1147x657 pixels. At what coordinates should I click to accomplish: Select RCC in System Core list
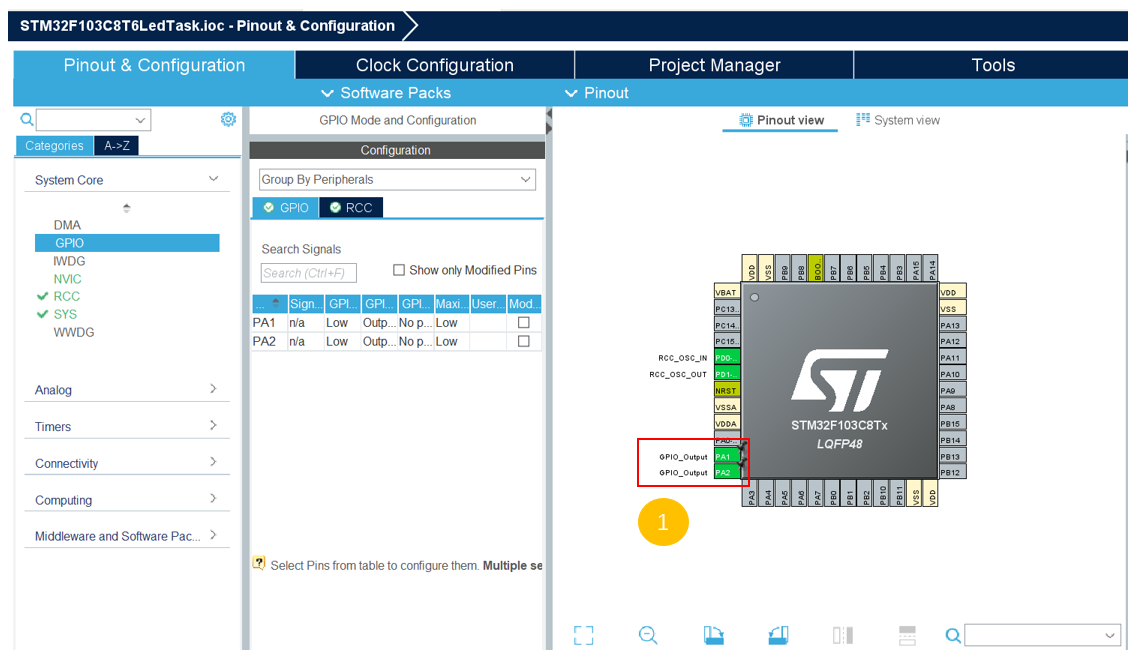pos(67,296)
